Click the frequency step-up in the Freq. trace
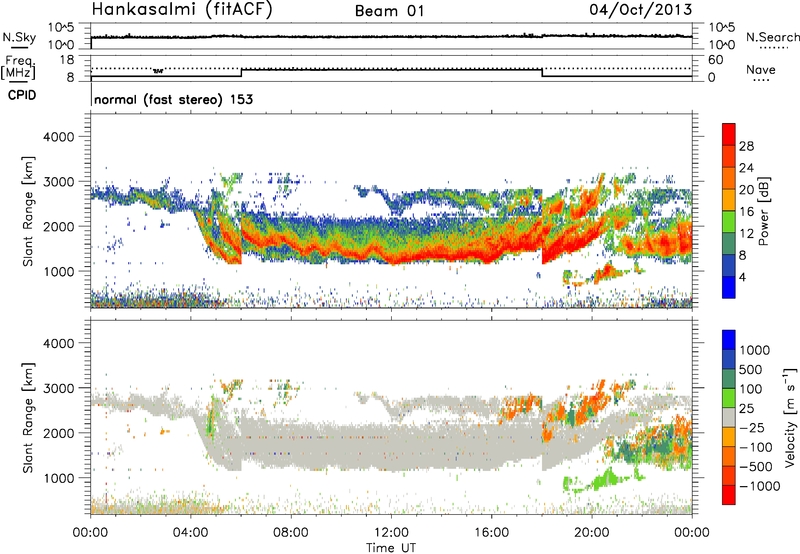The height and width of the screenshot is (554, 800). [241, 73]
